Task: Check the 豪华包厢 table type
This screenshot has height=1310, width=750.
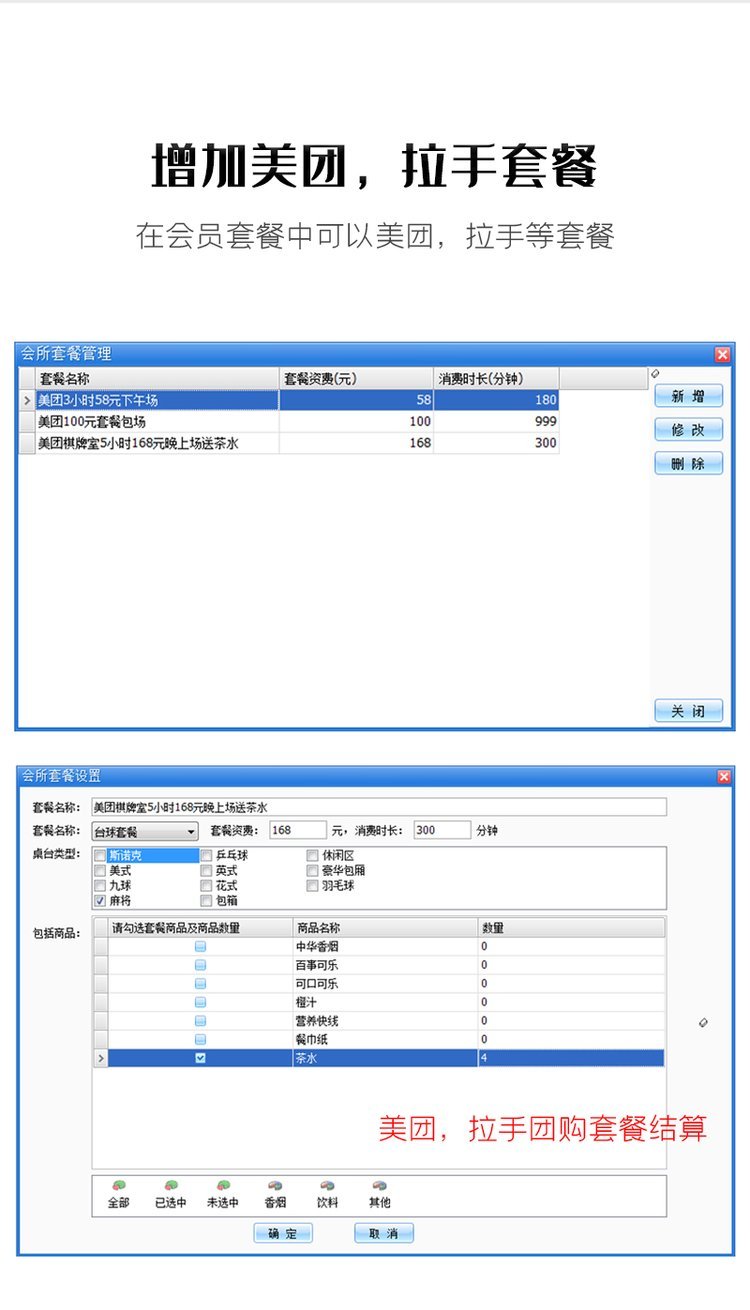Action: (313, 871)
